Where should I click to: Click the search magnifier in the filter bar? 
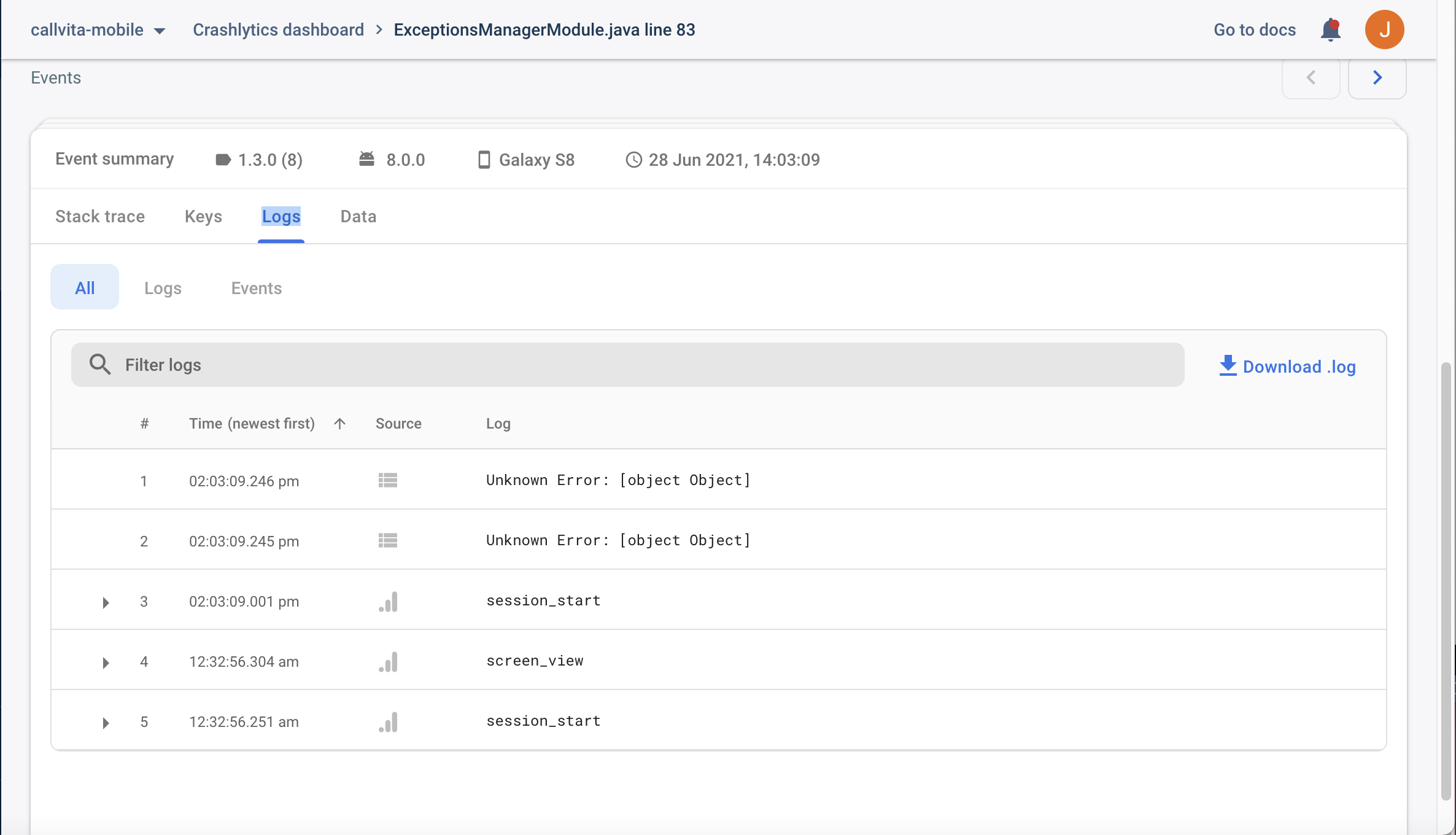pos(99,364)
